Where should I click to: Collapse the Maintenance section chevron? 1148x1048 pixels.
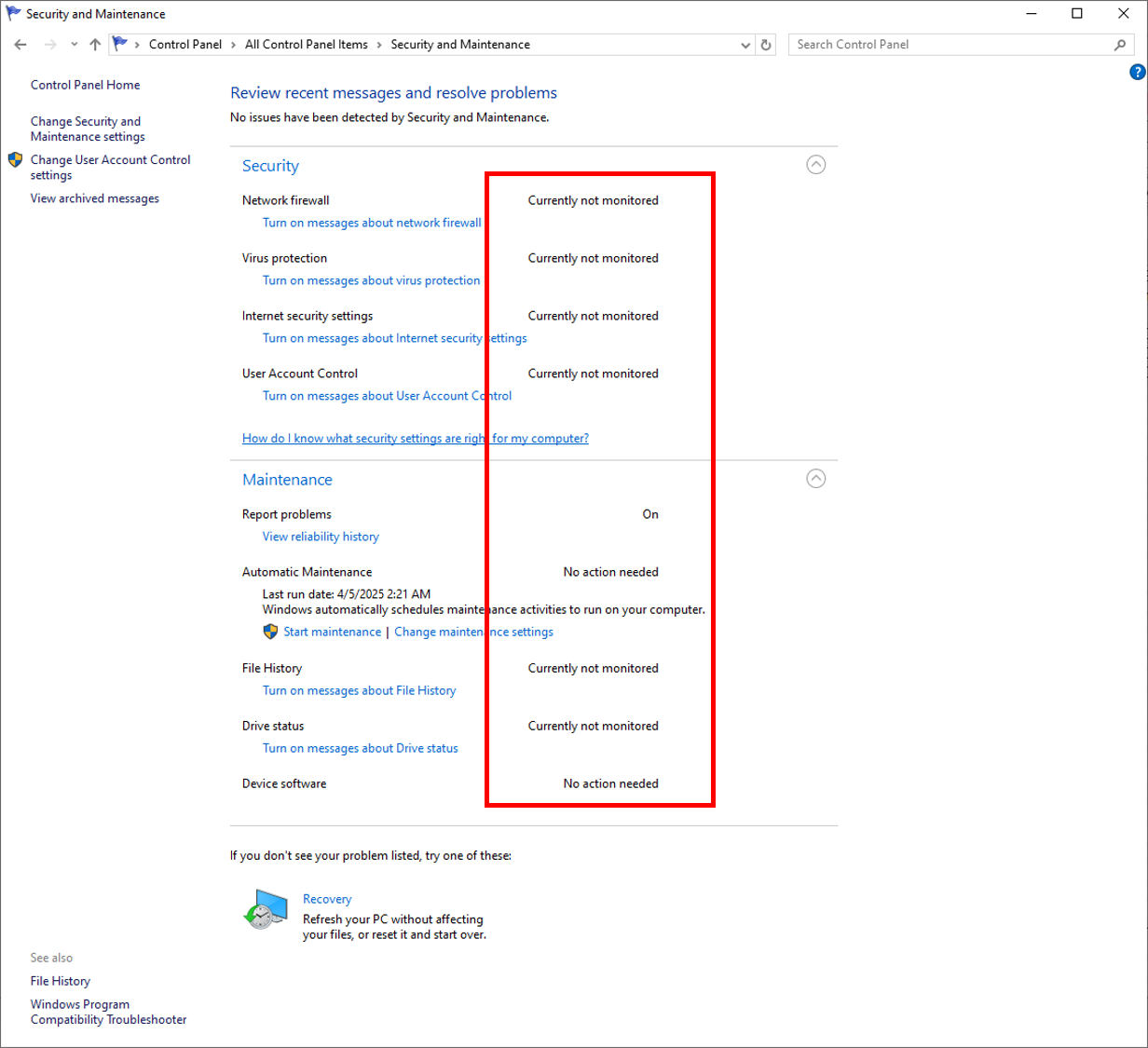(x=815, y=479)
